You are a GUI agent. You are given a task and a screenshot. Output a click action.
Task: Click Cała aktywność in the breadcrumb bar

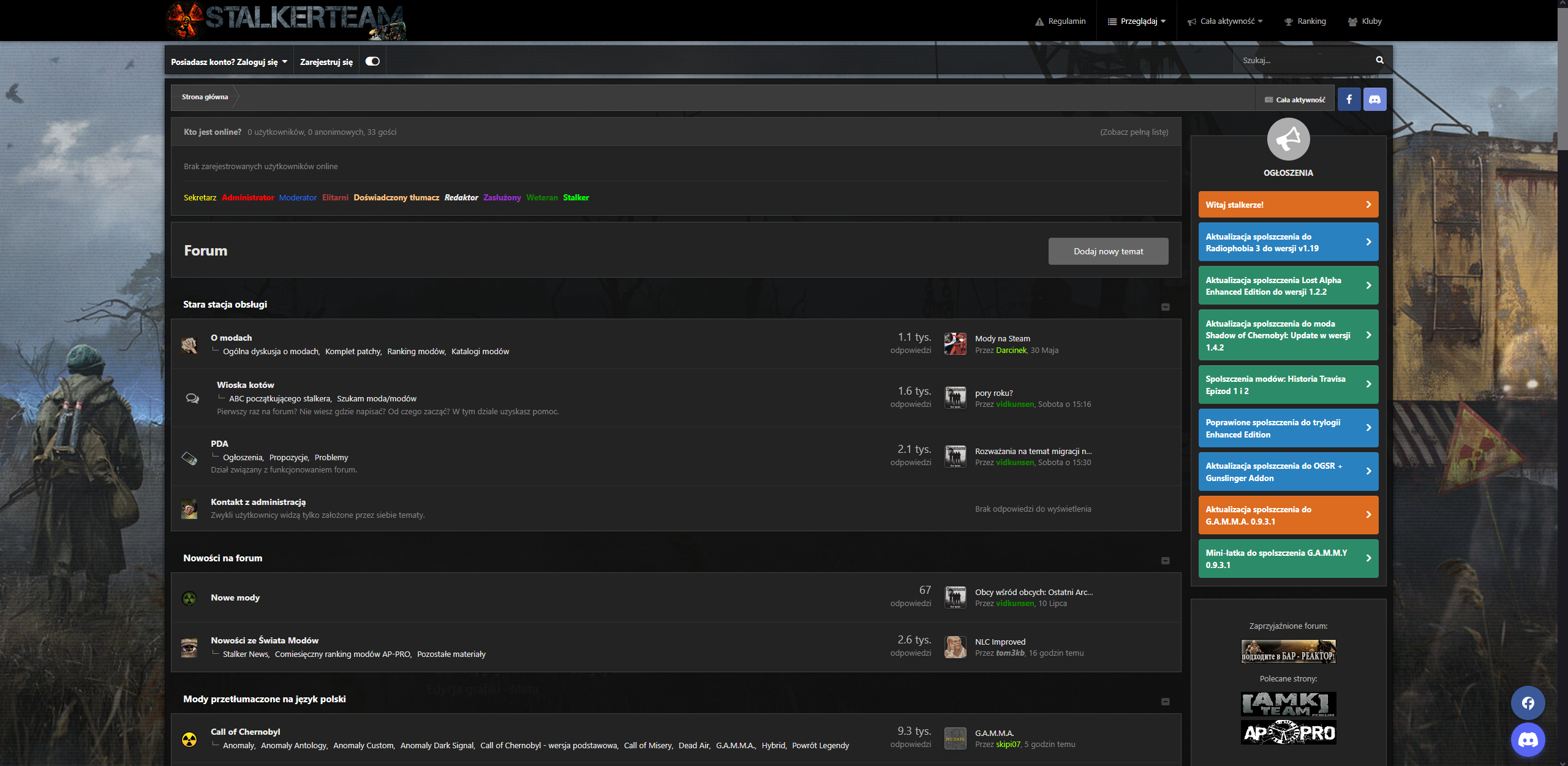click(1295, 99)
